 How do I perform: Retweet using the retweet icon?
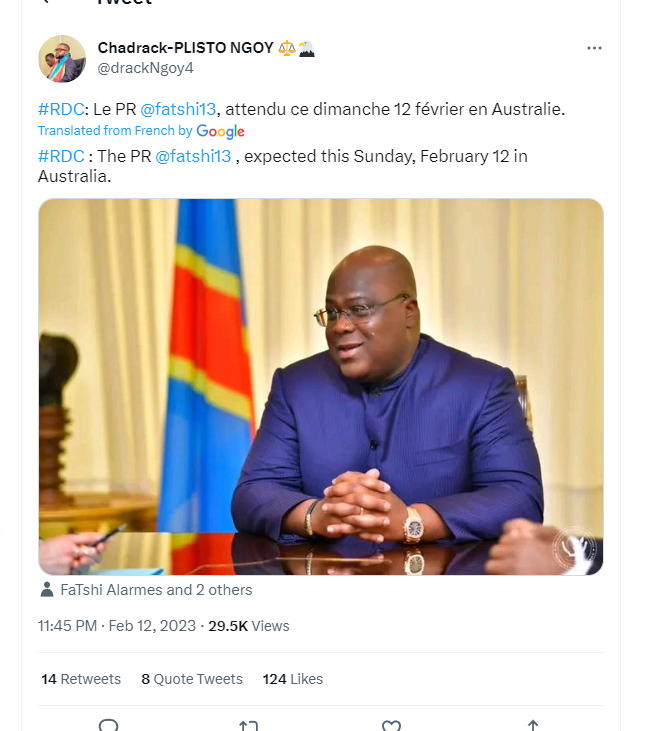coord(249,725)
